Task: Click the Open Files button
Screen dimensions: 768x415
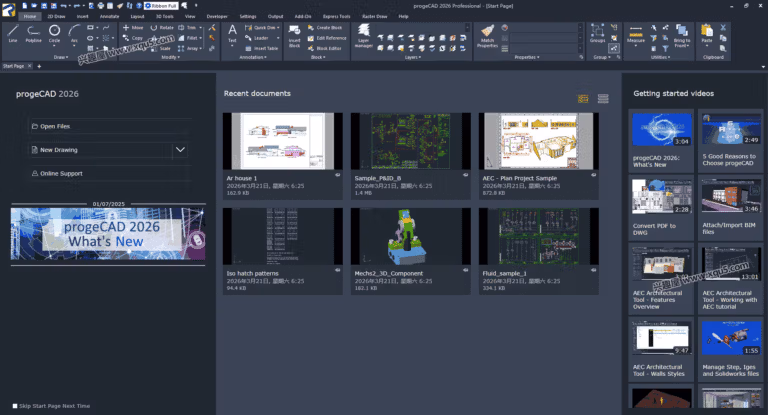Action: 110,126
